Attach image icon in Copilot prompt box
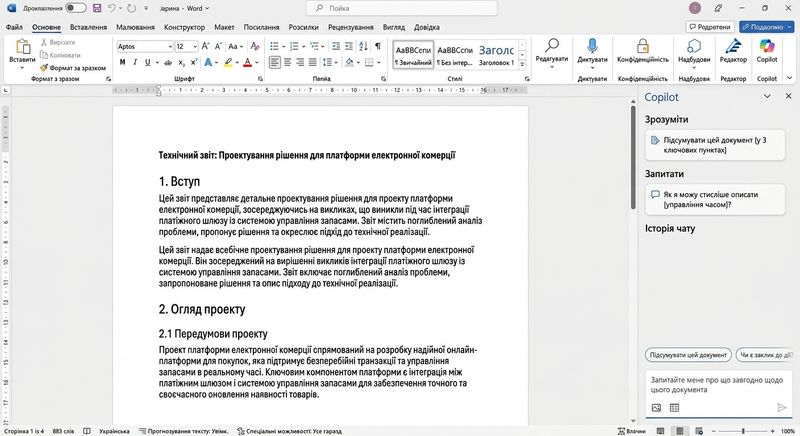Viewport: 800px width, 436px height. [656, 407]
